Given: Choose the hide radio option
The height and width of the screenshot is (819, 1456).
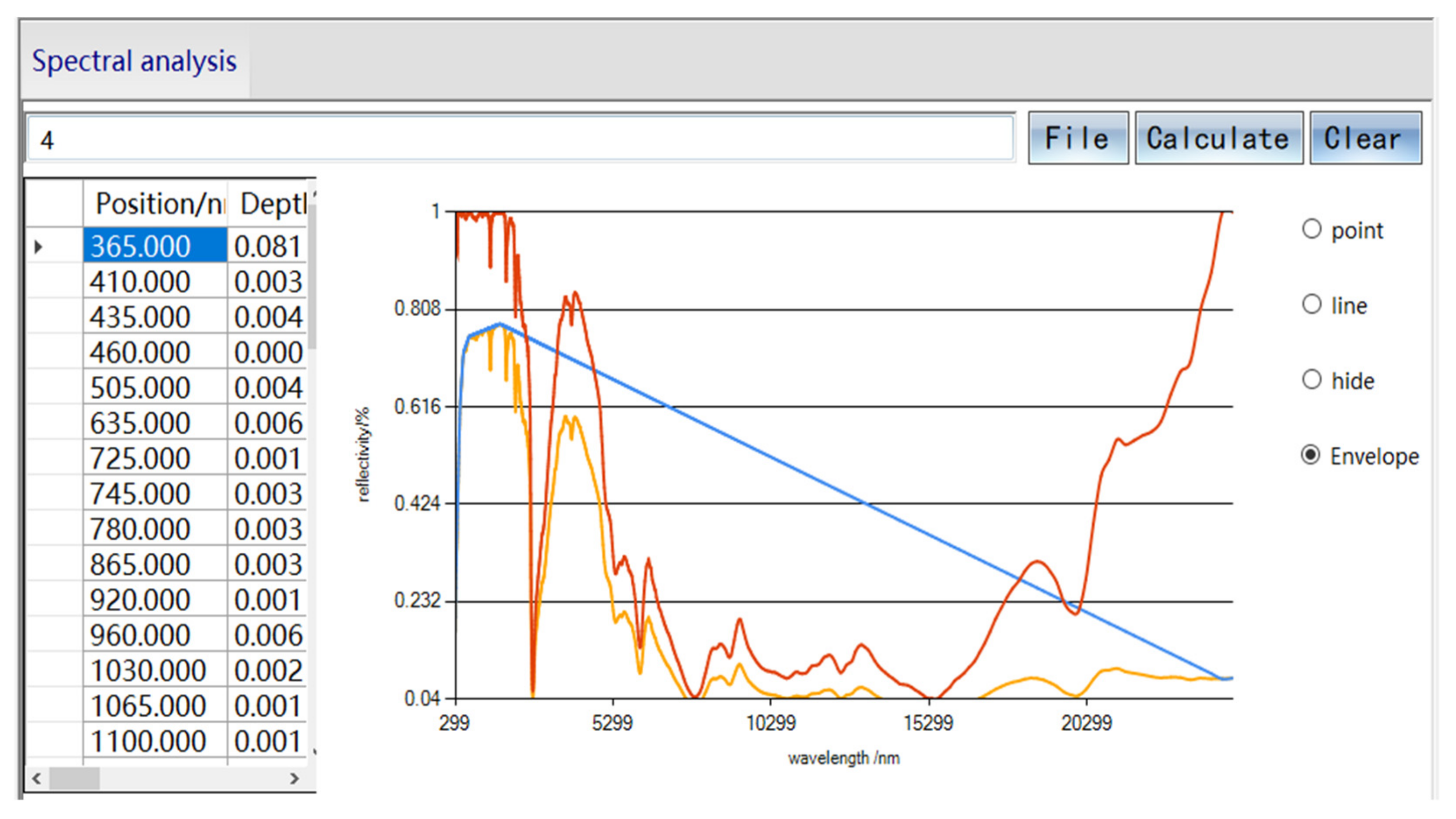Looking at the screenshot, I should (1311, 380).
